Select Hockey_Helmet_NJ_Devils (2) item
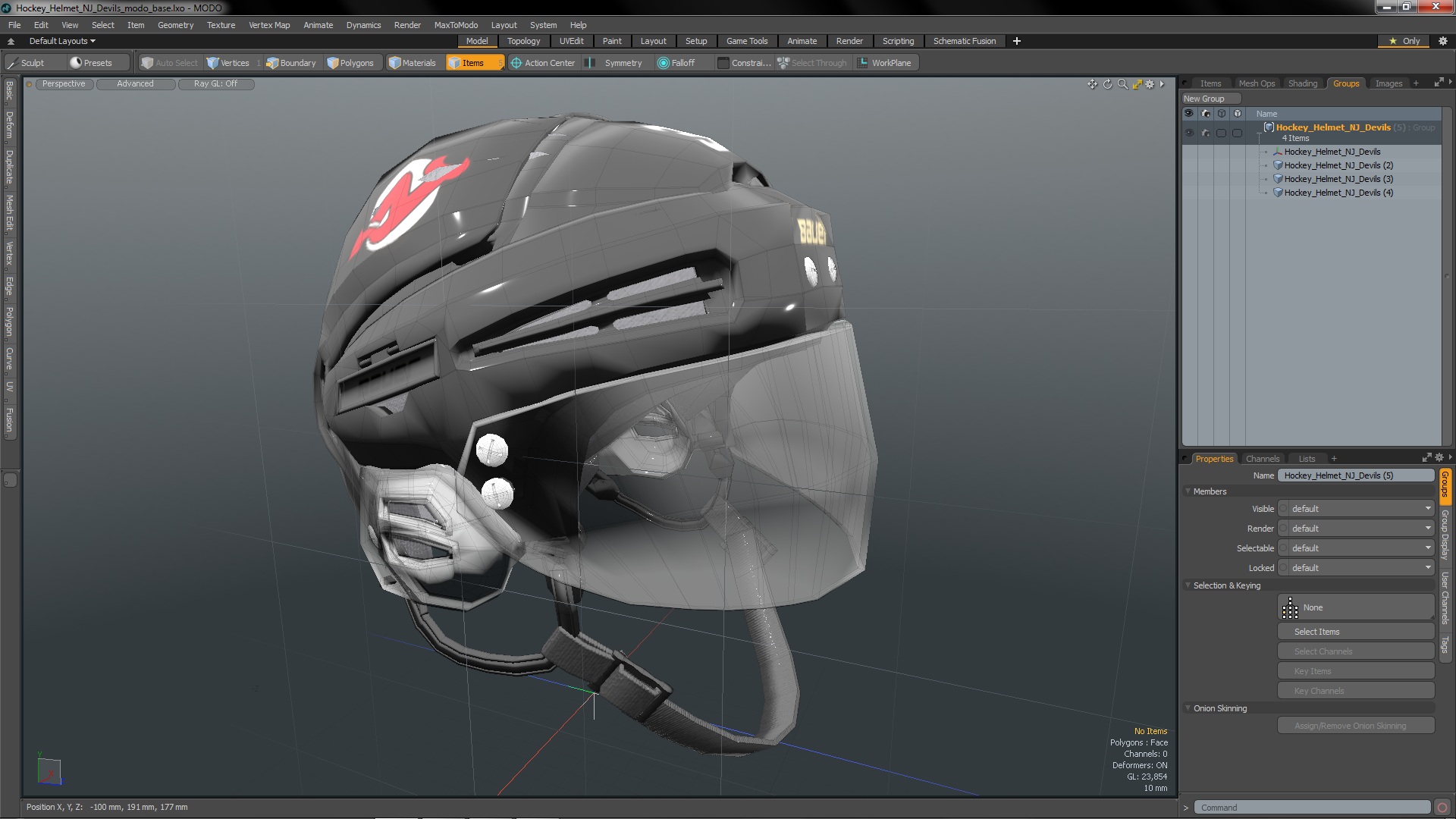The image size is (1456, 819). [1338, 165]
